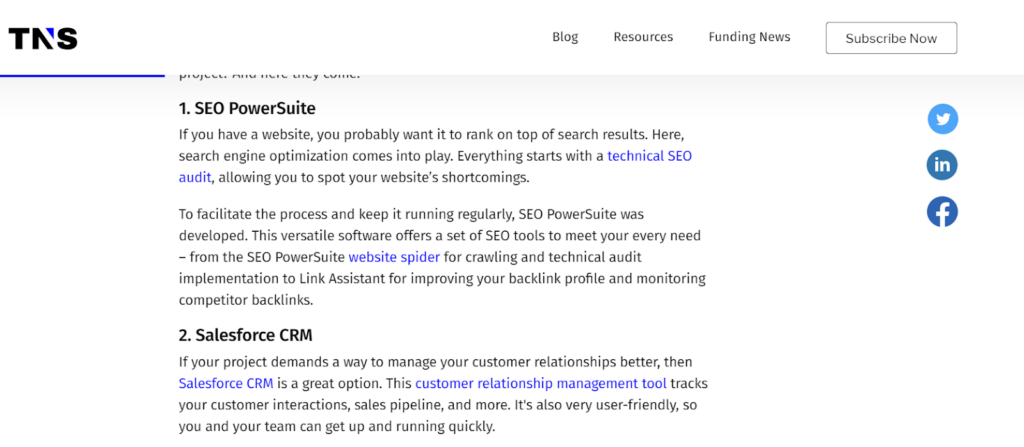Viewport: 1024px width, 447px height.
Task: Open the Resources menu item
Action: coord(643,37)
